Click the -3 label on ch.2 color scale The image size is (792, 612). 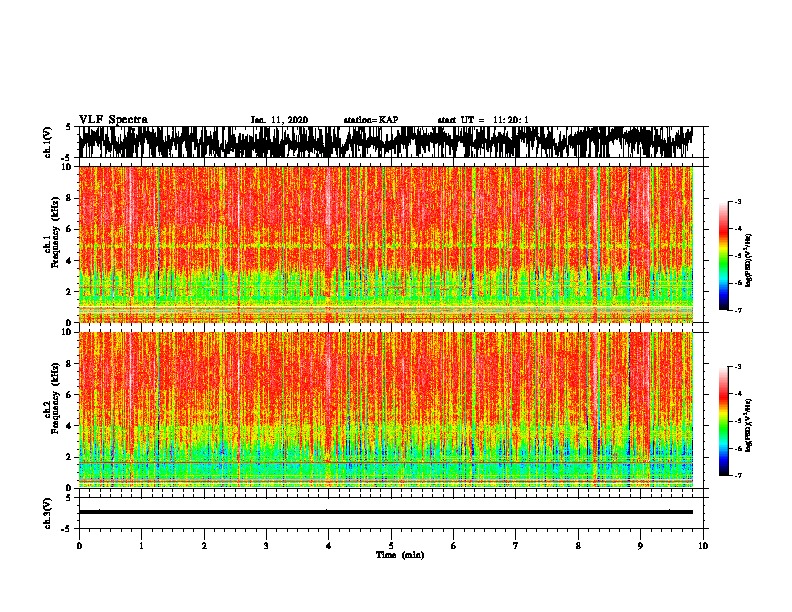point(737,367)
